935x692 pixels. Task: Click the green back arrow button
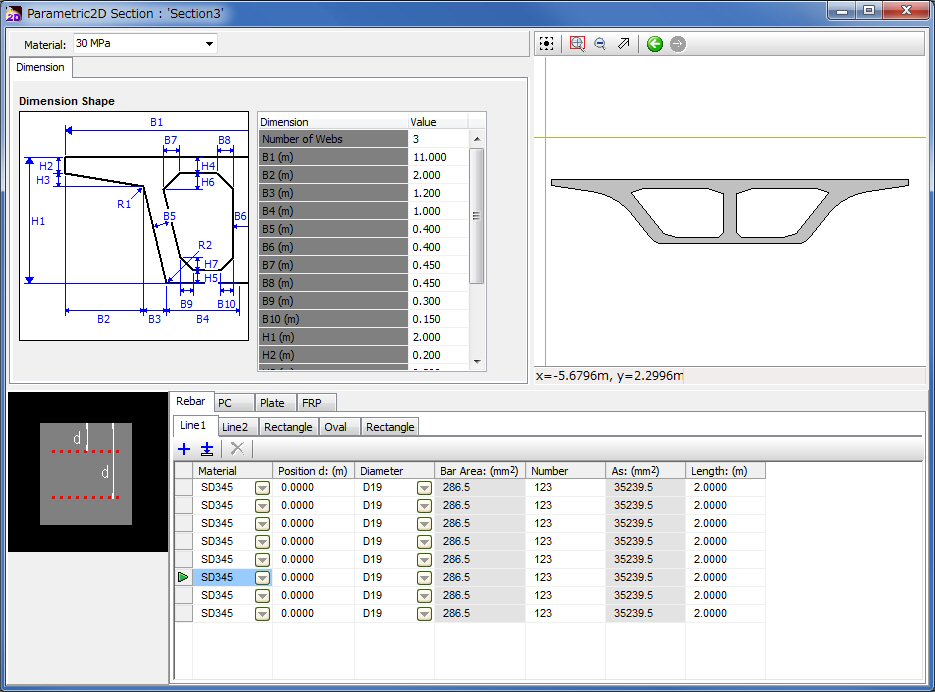[x=655, y=44]
